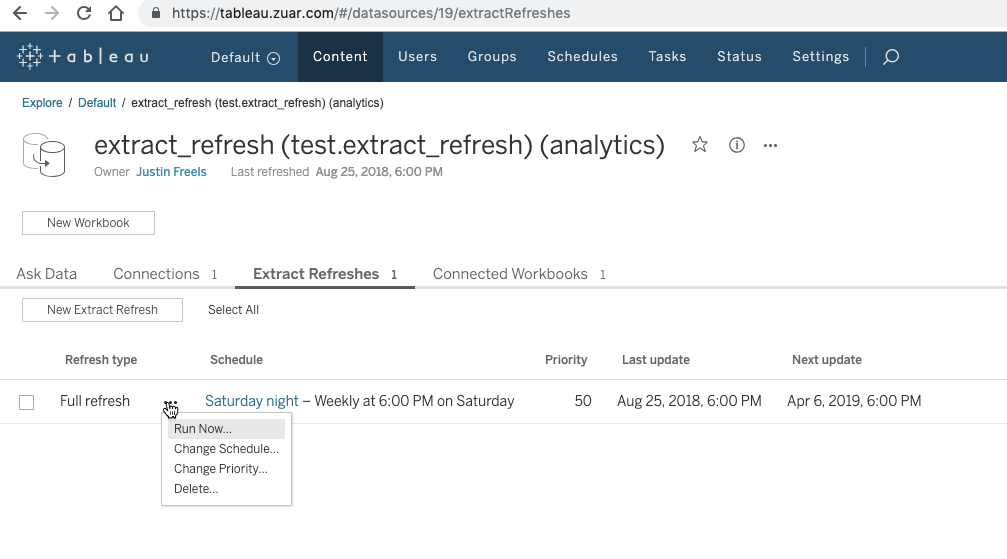The image size is (1007, 559).
Task: Click the datasource cylinder icon
Action: click(x=44, y=155)
